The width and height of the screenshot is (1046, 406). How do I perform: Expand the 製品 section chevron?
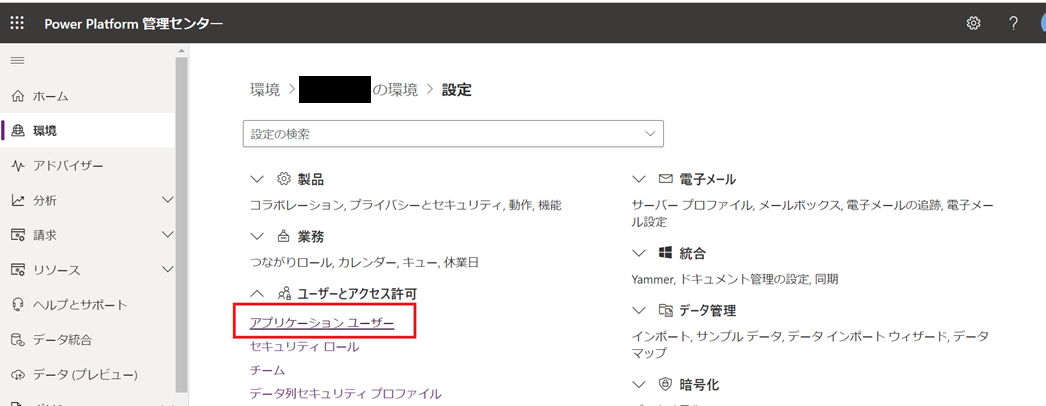256,179
